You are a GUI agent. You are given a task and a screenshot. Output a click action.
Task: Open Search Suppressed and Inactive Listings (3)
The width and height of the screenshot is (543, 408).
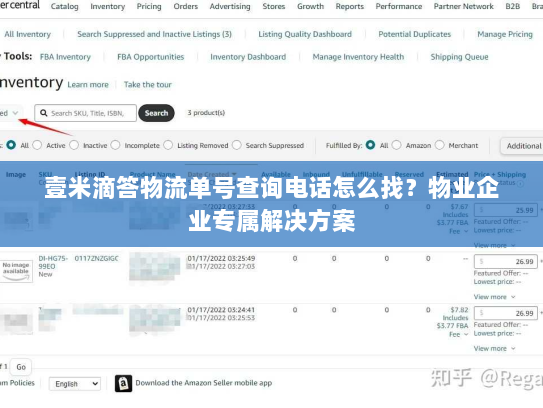click(154, 34)
